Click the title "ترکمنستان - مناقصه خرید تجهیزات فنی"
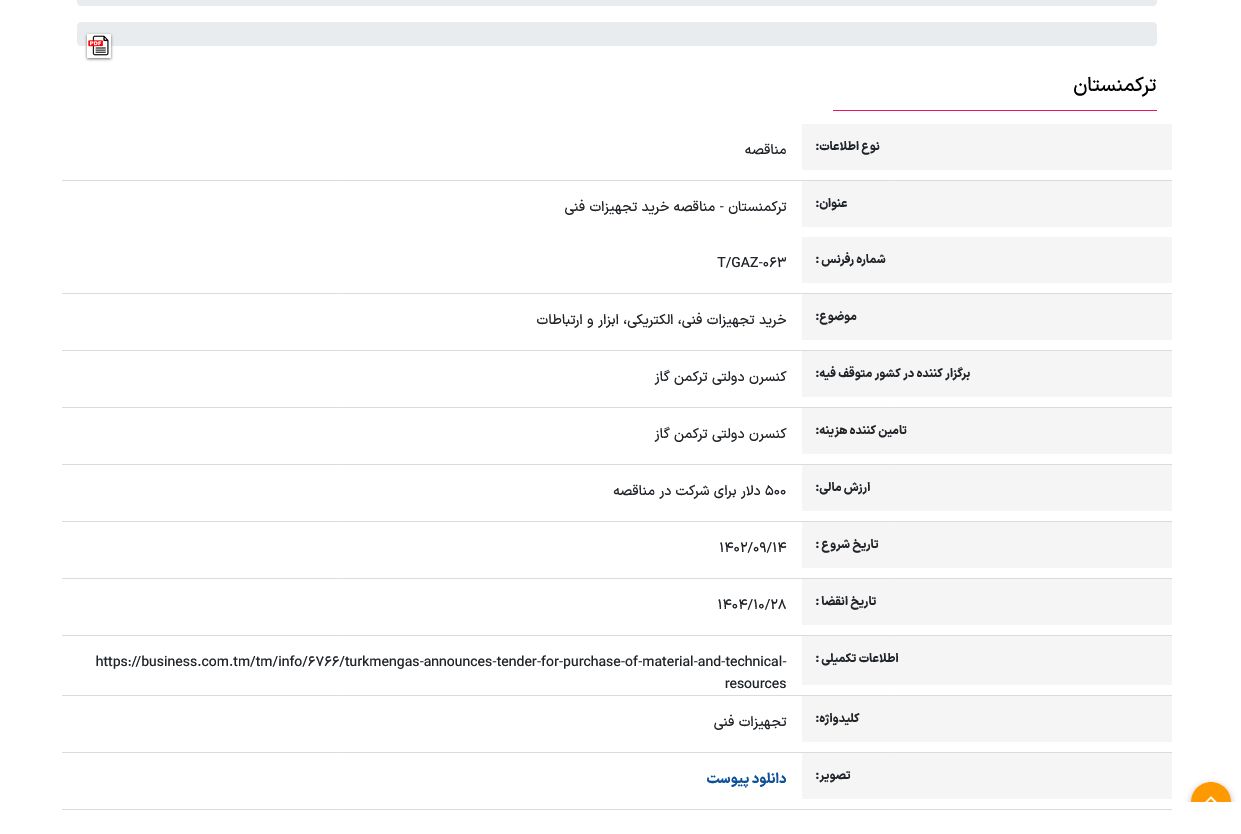This screenshot has height=834, width=1241. coord(675,207)
